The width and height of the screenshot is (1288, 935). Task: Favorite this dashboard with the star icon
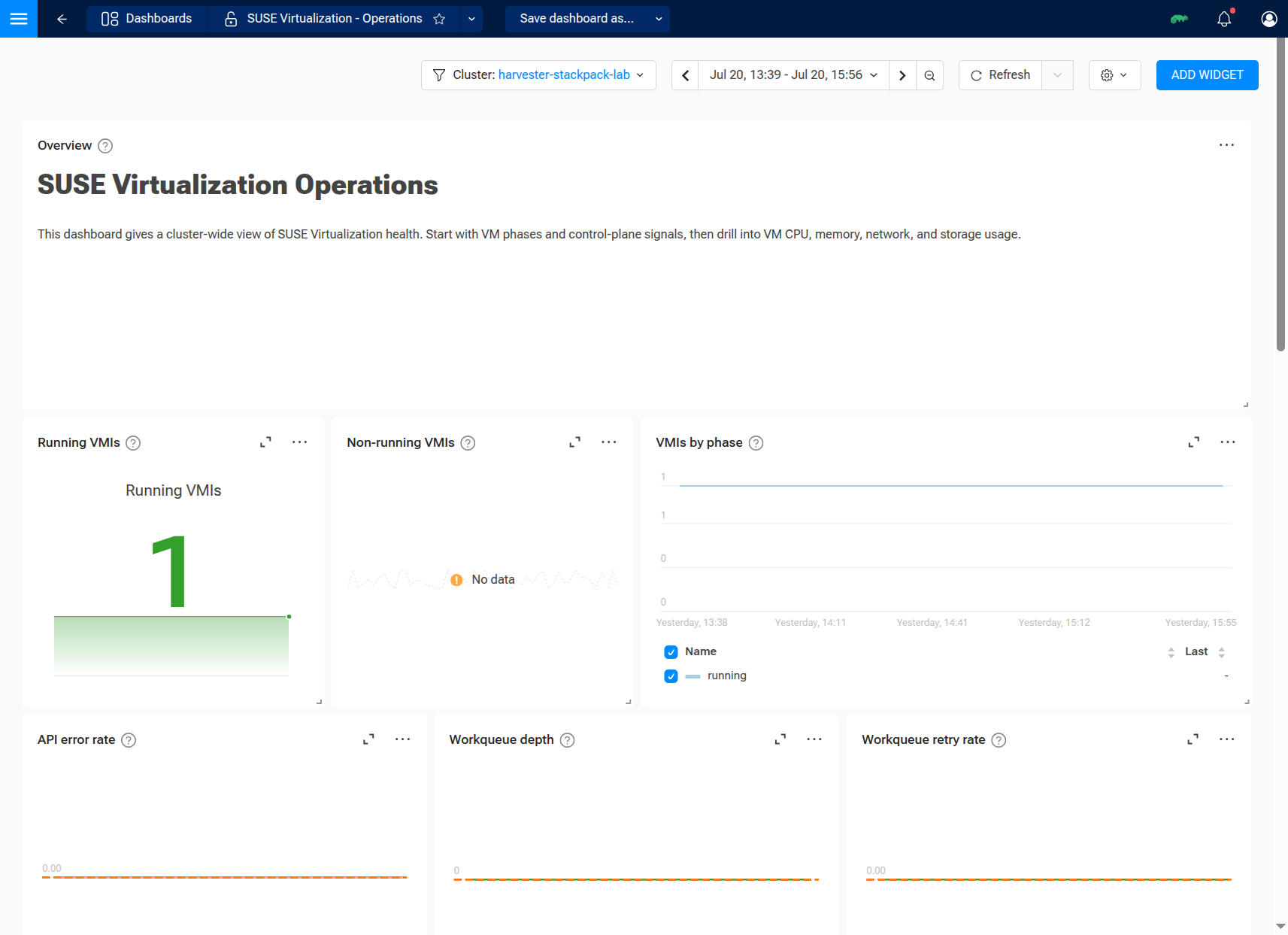click(x=440, y=19)
